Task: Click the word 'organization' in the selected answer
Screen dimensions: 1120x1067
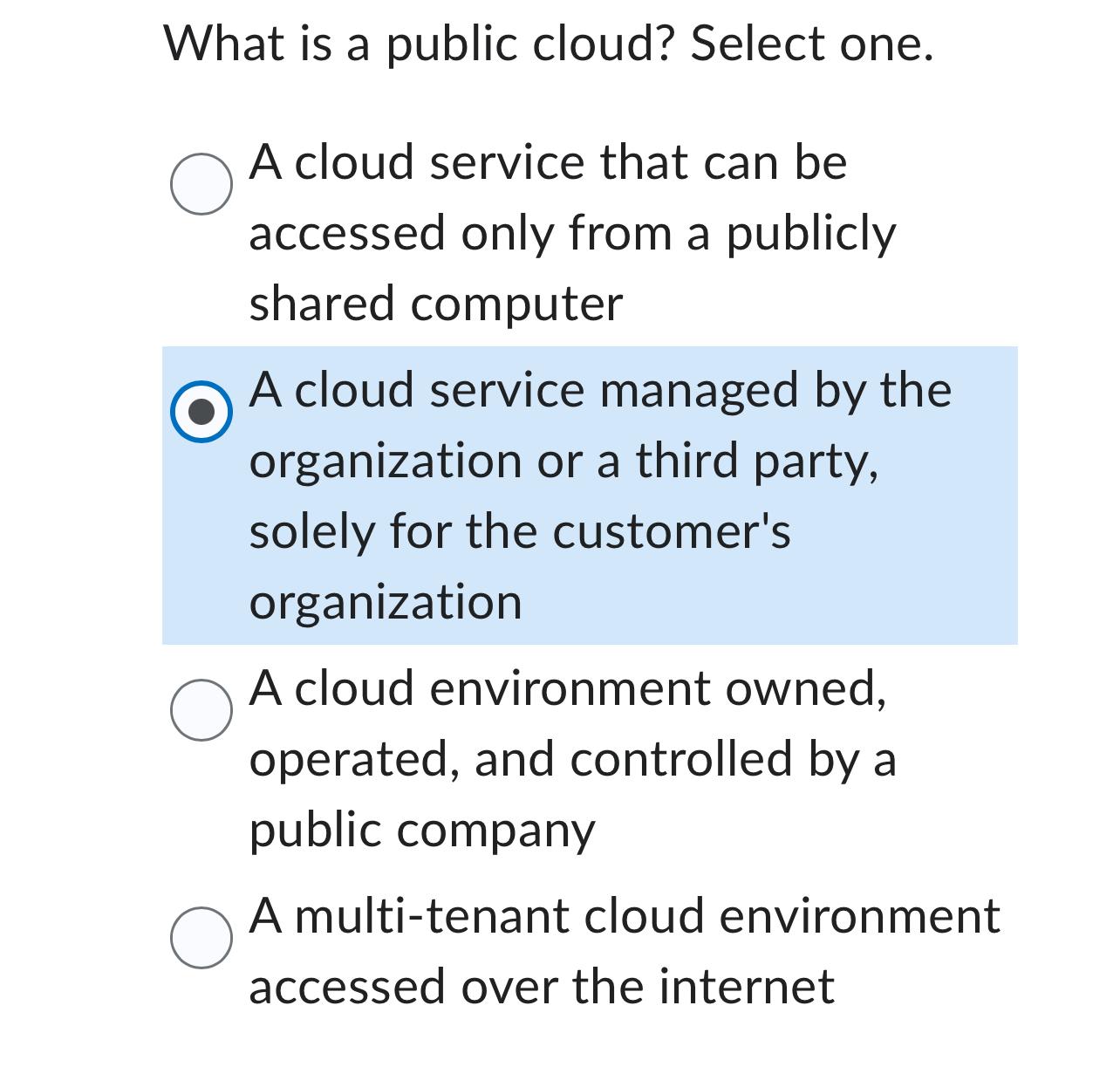Action: click(386, 600)
